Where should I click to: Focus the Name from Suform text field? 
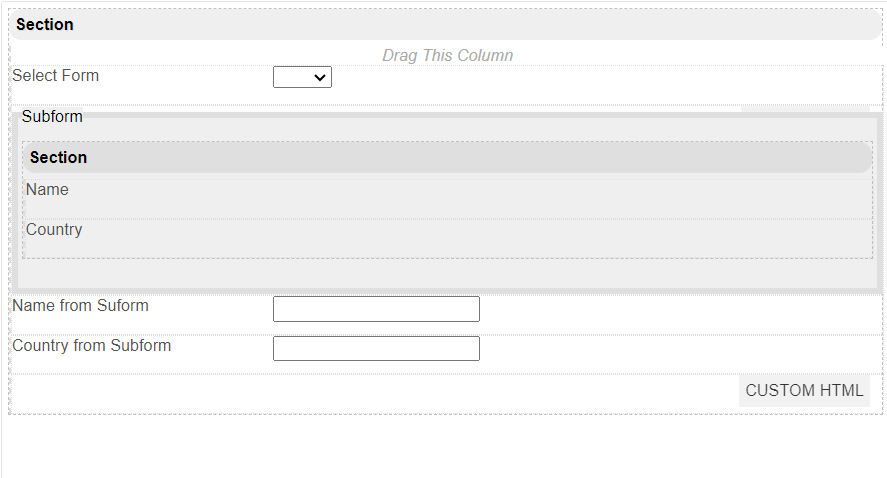point(376,309)
